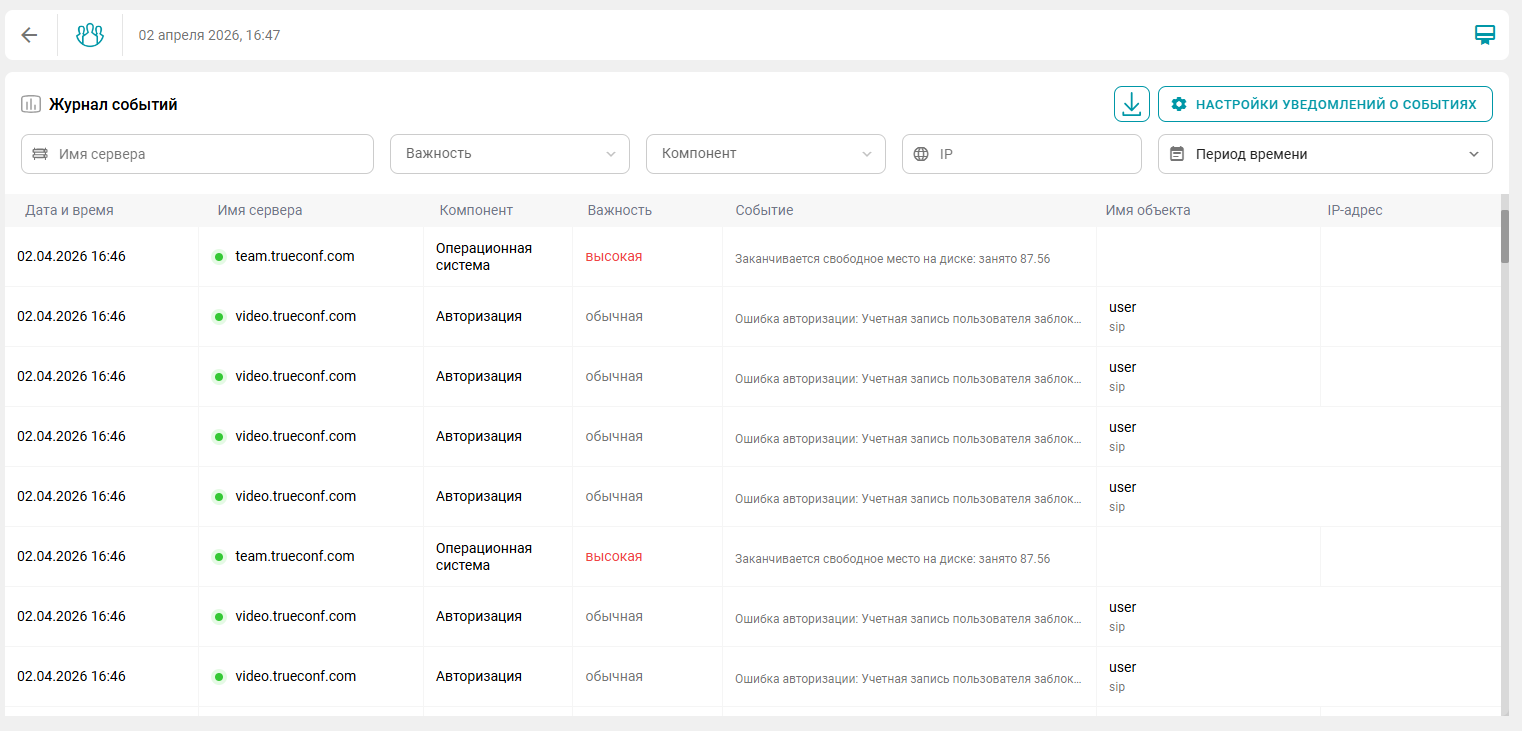
Task: Open the monitor icon in top-right corner
Action: pos(1485,35)
